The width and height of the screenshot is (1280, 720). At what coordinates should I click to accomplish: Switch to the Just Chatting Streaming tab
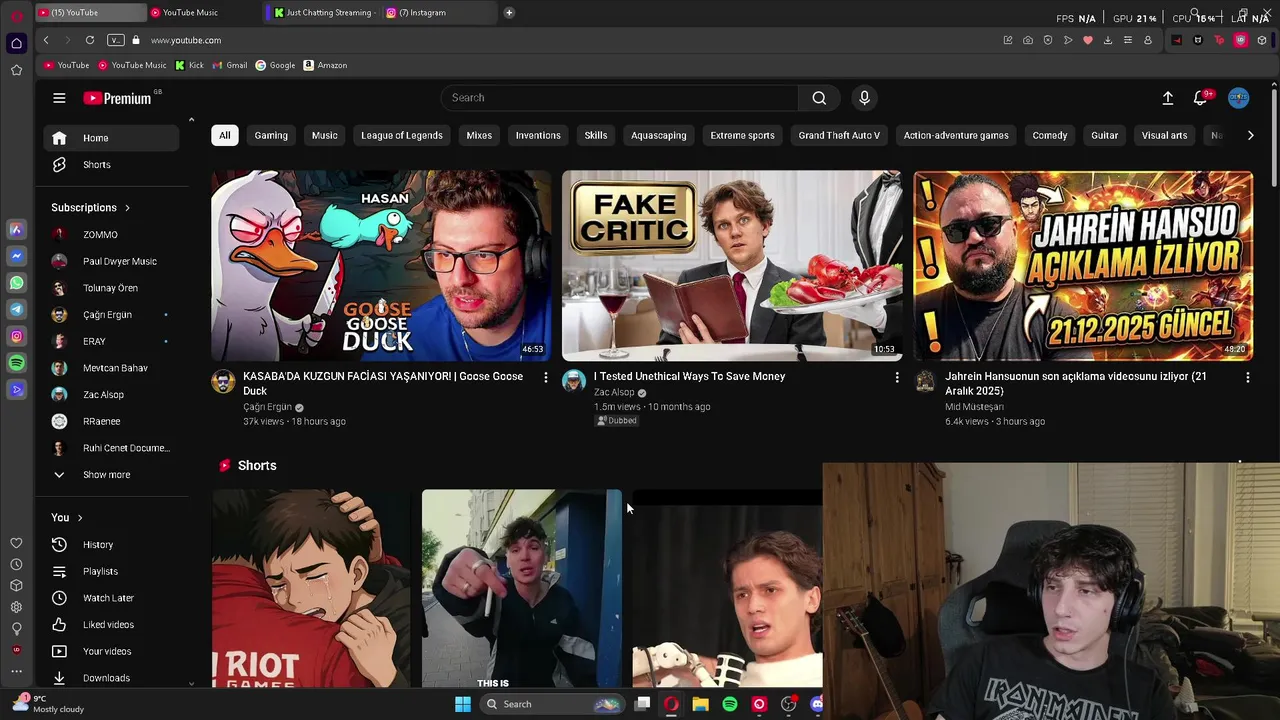click(x=324, y=13)
